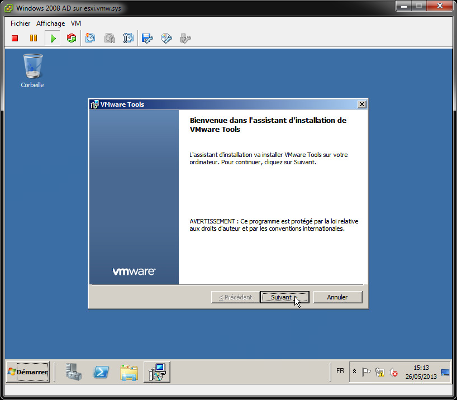The width and height of the screenshot is (457, 400).
Task: Click the Suivant button in the wizard
Action: pyautogui.click(x=284, y=297)
